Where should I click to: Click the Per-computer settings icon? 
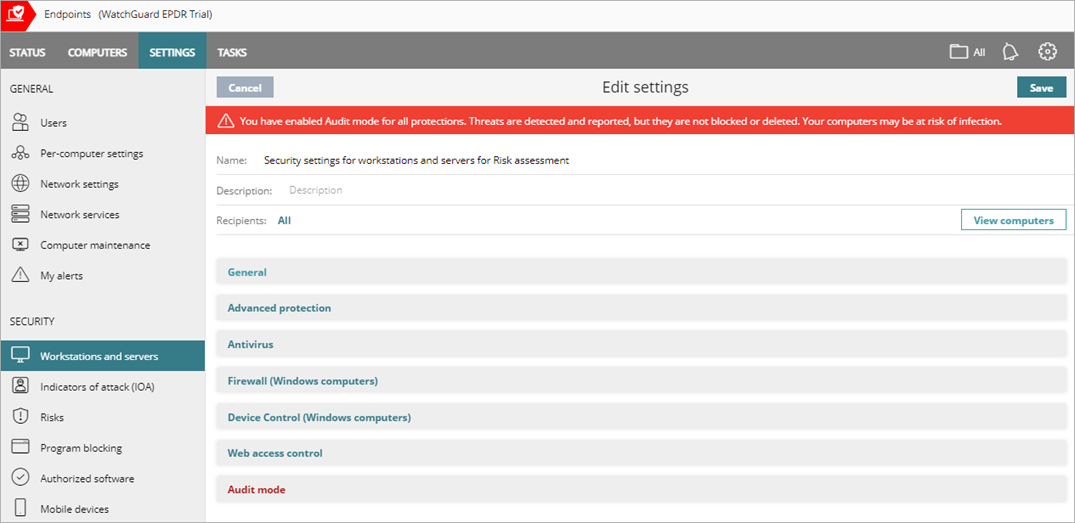point(21,154)
